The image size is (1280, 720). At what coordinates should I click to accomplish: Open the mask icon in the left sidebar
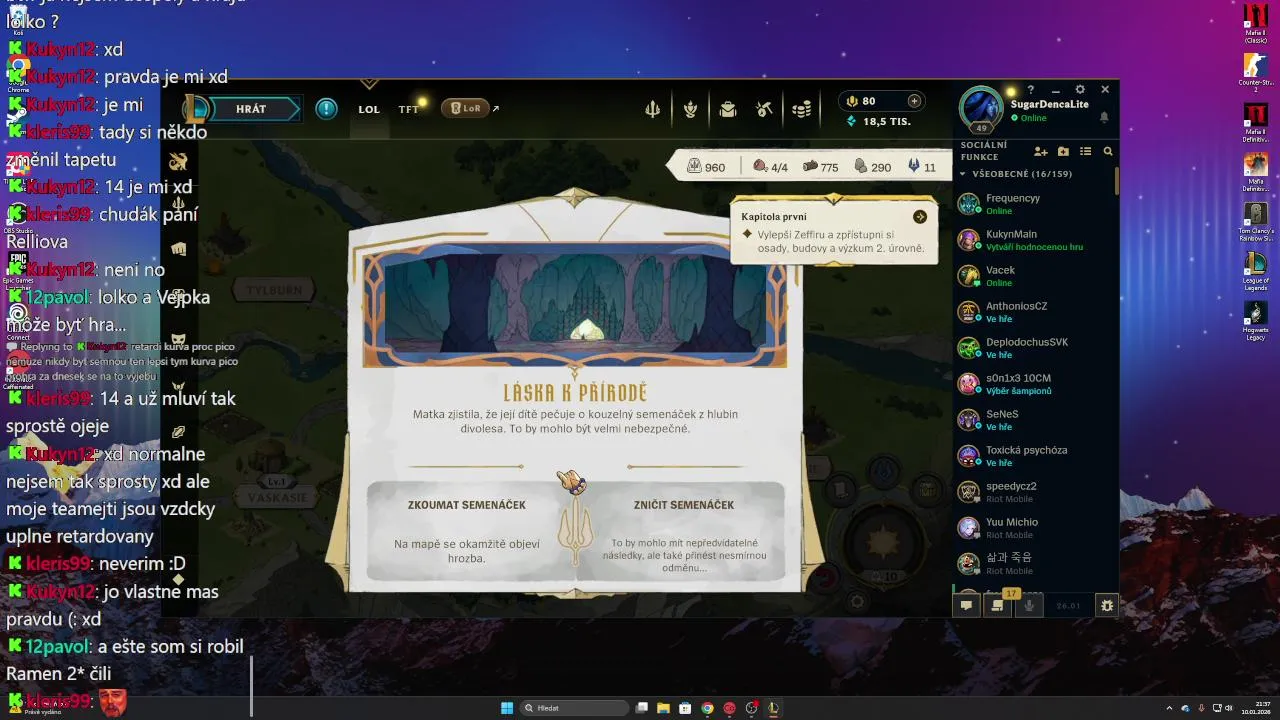(x=179, y=340)
